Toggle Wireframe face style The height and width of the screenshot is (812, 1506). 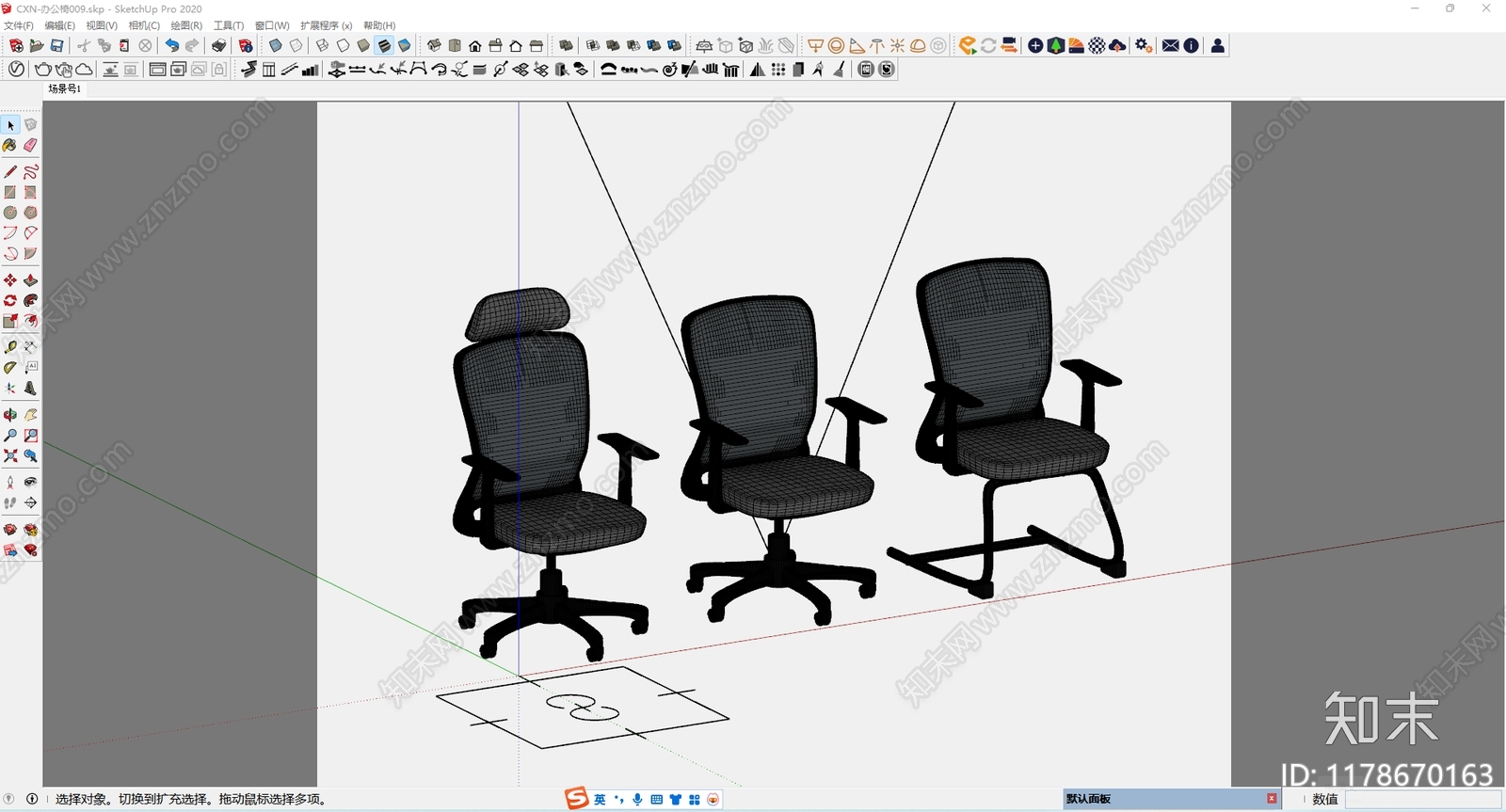tap(323, 45)
